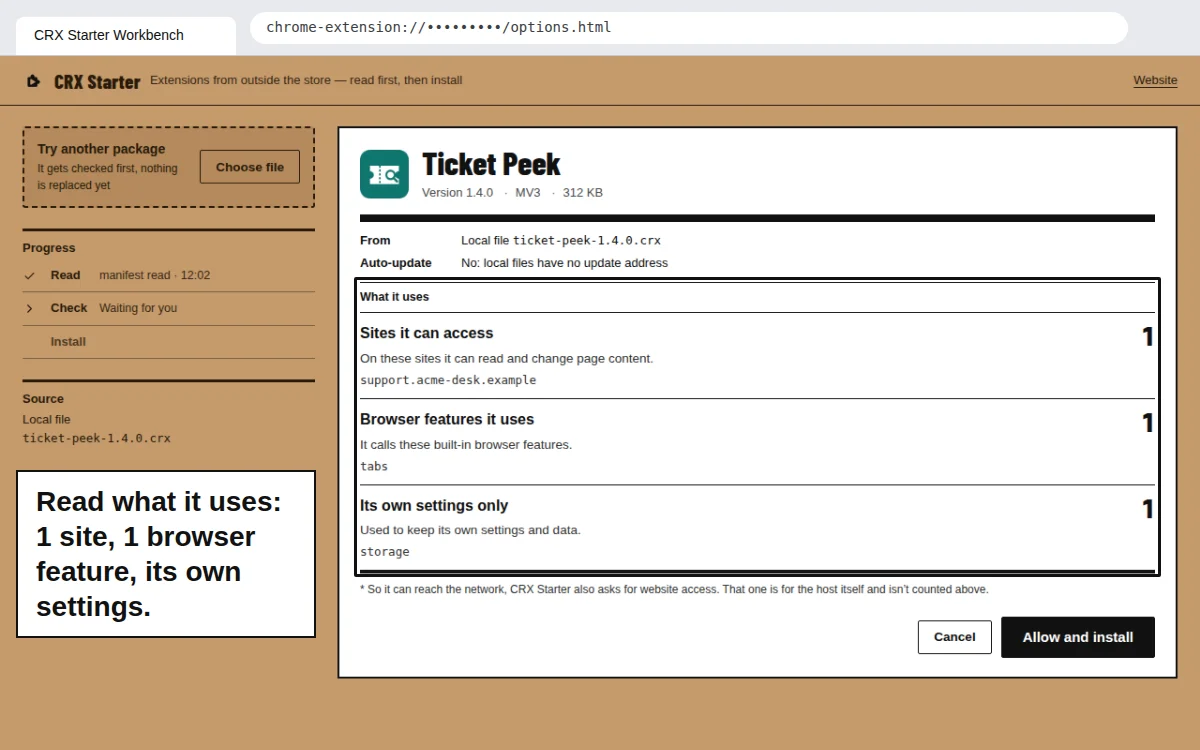Screen dimensions: 1200x750
Task: Select the CRX Starter Workbench tab
Action: click(126, 35)
